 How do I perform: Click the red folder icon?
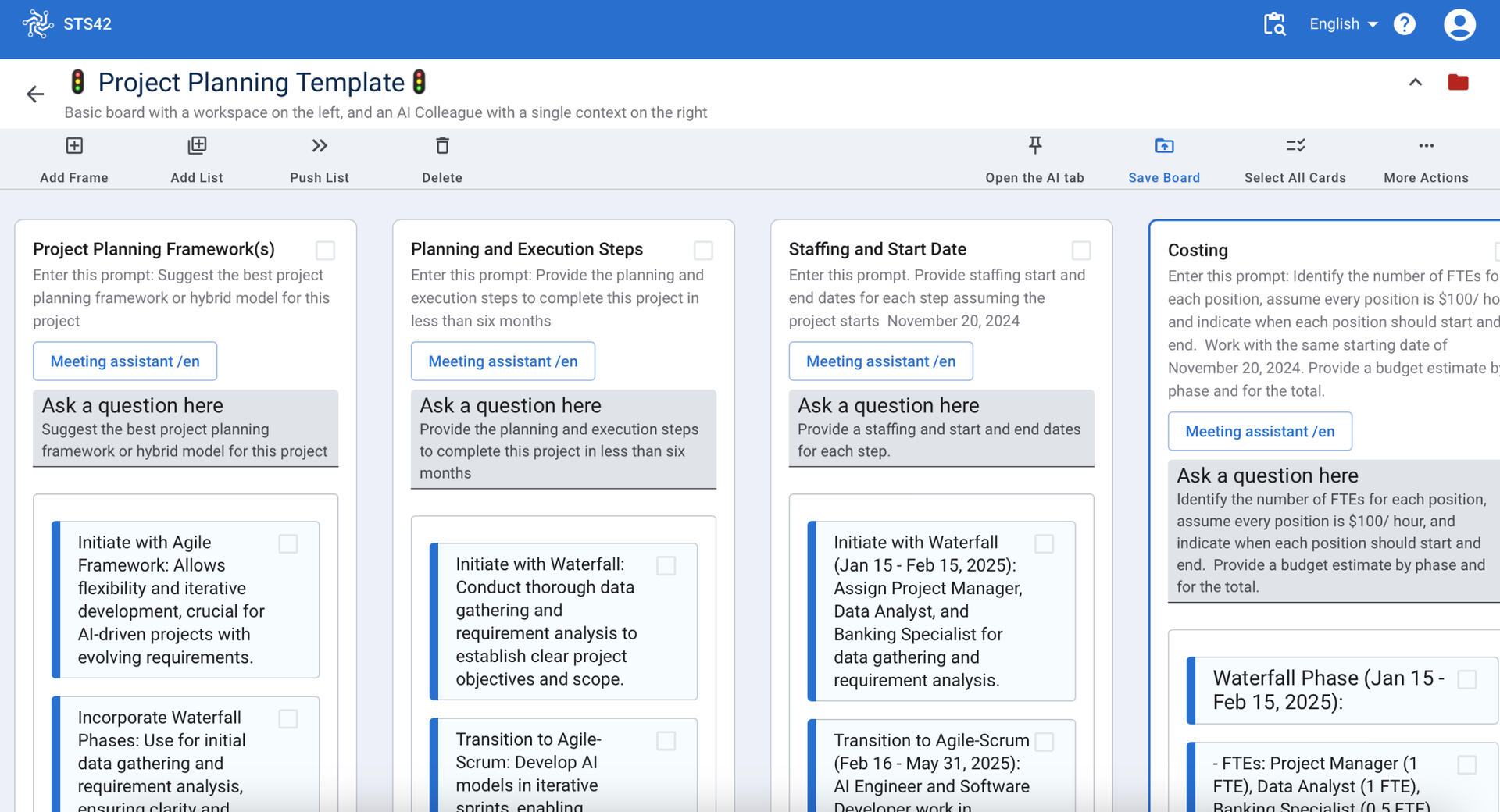coord(1458,83)
